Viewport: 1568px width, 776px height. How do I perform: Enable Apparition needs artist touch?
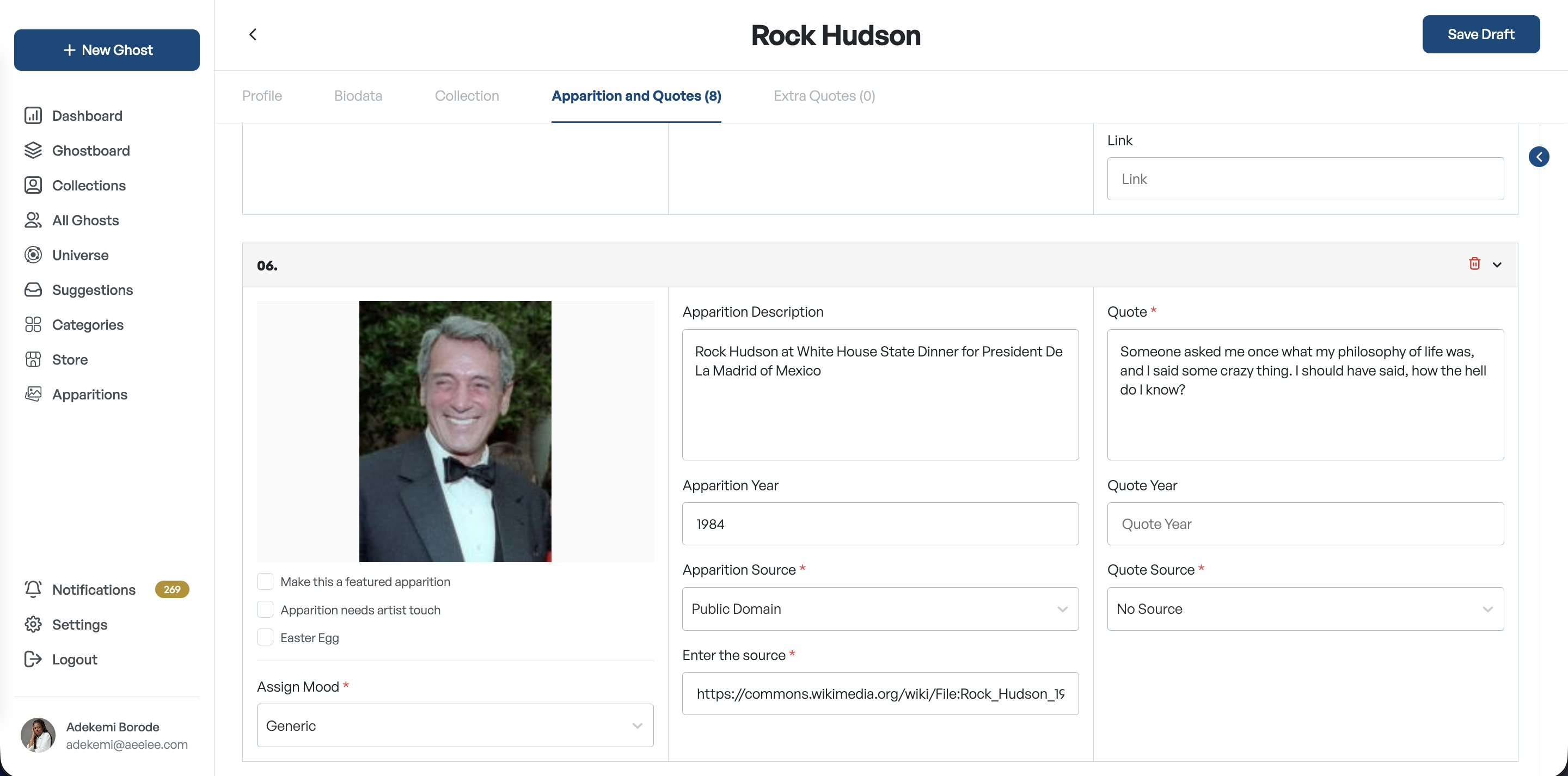click(x=265, y=609)
